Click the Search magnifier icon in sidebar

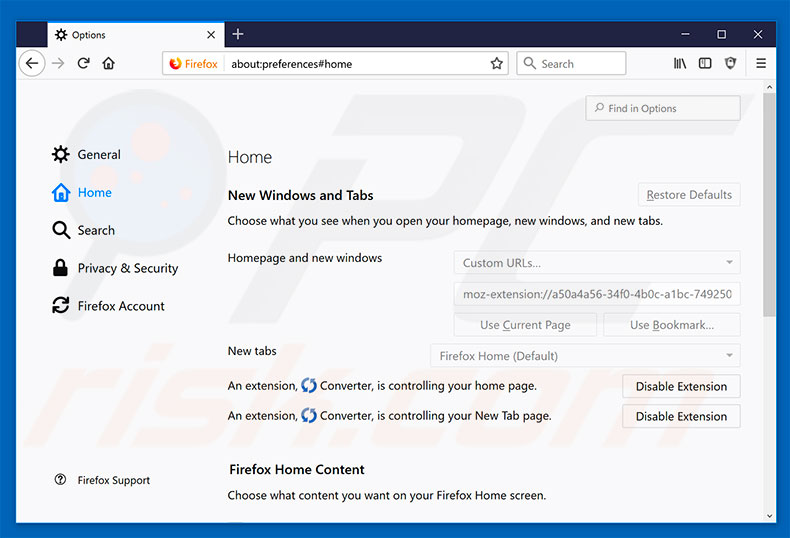pyautogui.click(x=60, y=230)
